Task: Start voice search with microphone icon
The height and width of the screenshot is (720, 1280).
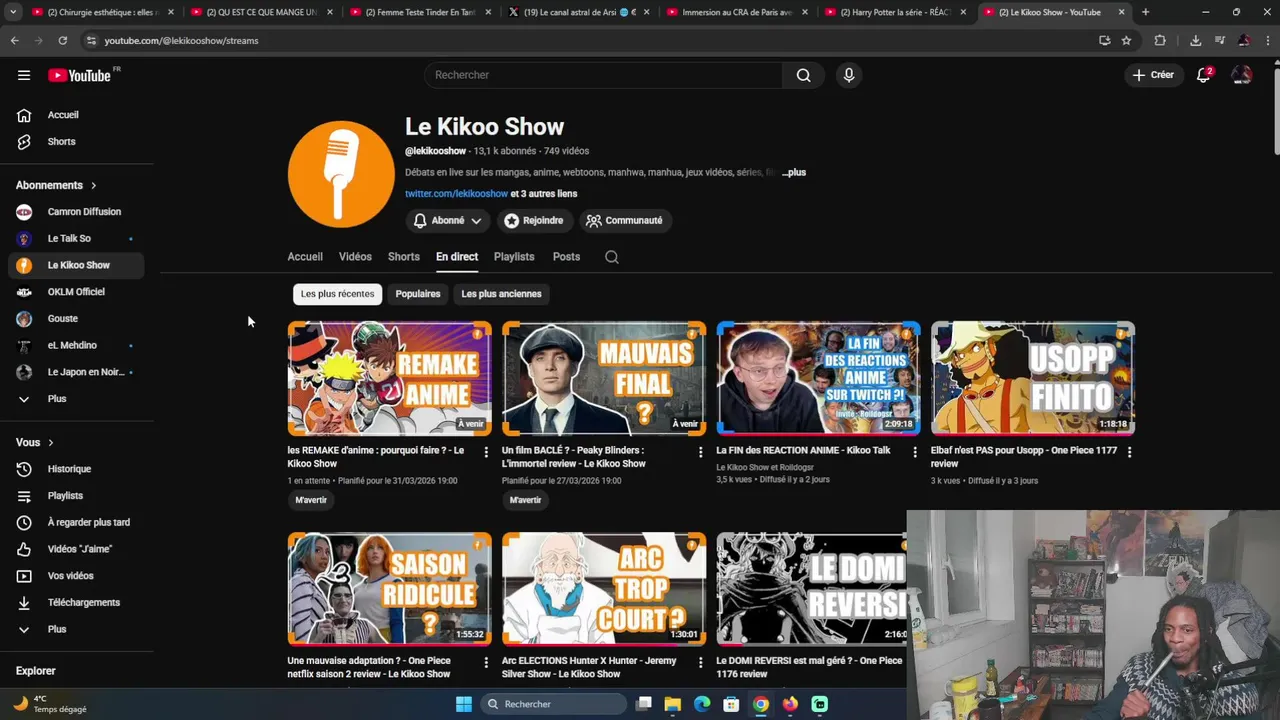Action: 848,75
